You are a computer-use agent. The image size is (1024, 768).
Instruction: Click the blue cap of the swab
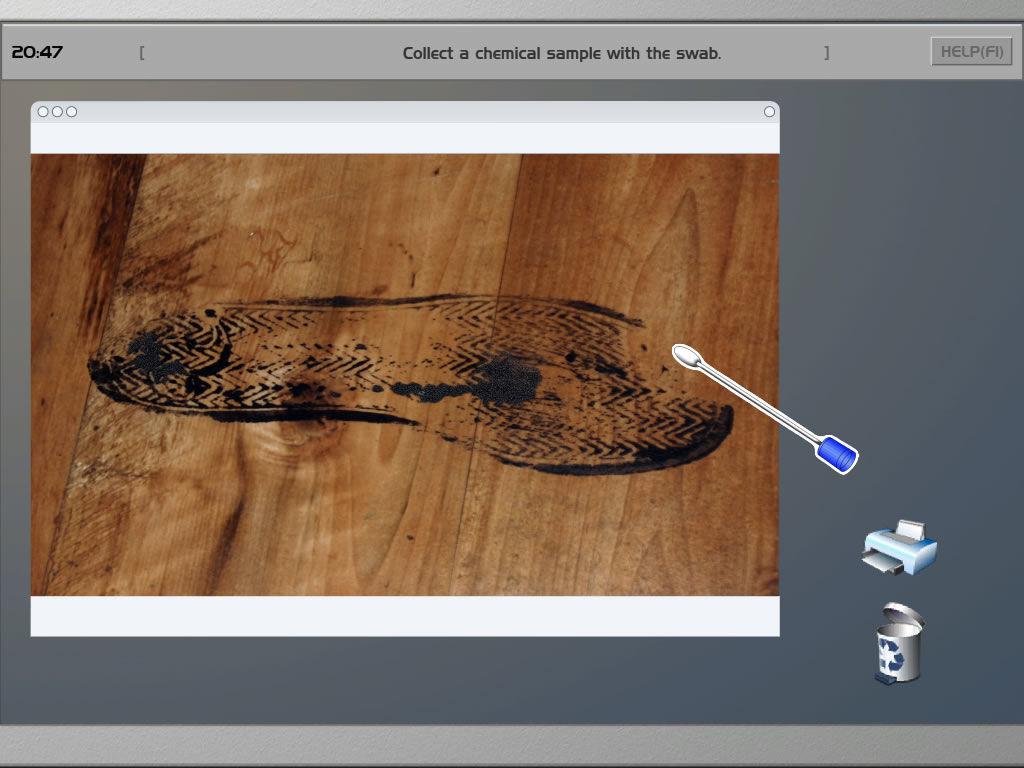pyautogui.click(x=837, y=454)
